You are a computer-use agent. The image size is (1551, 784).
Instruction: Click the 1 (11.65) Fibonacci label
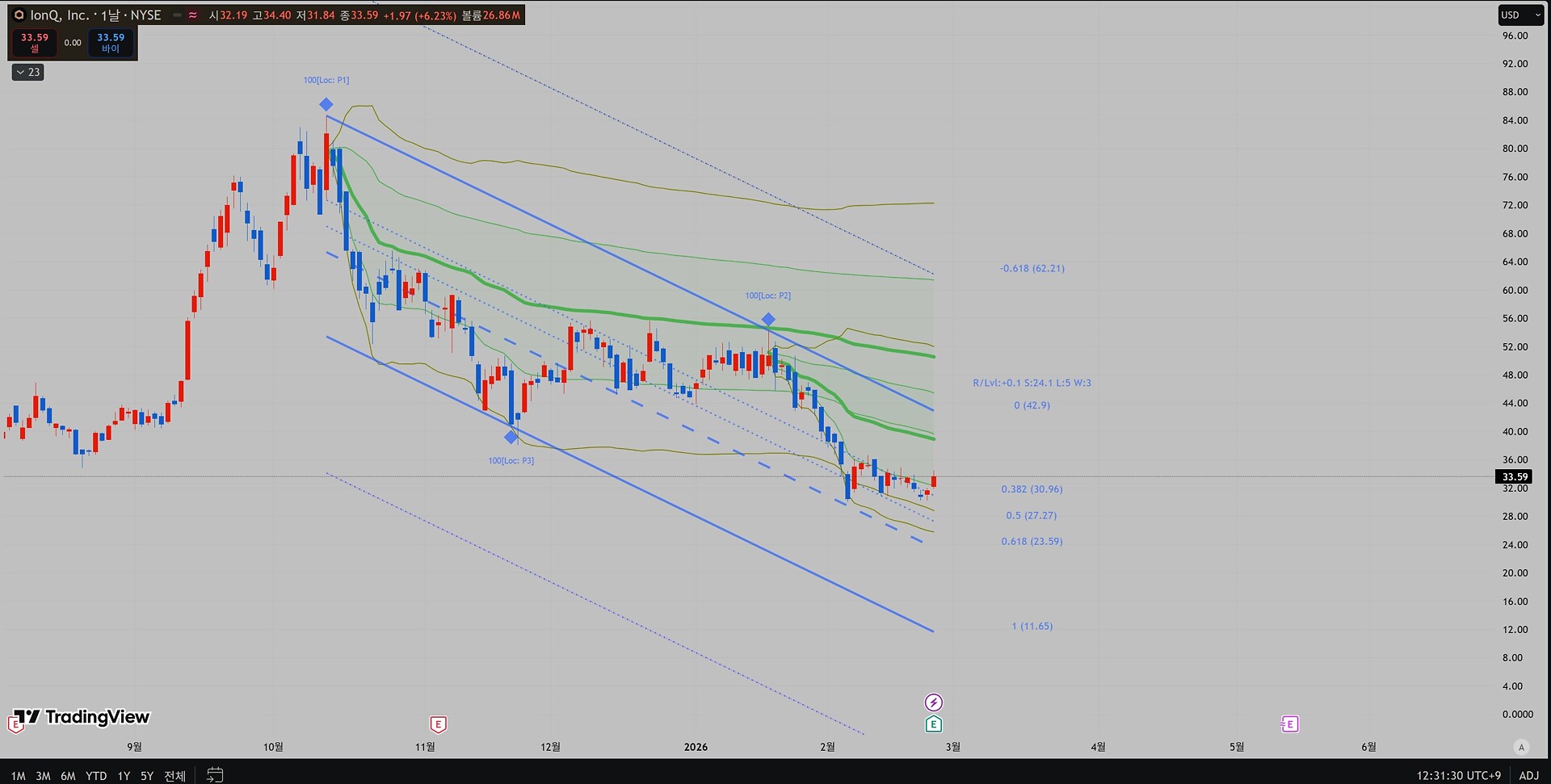tap(1032, 627)
